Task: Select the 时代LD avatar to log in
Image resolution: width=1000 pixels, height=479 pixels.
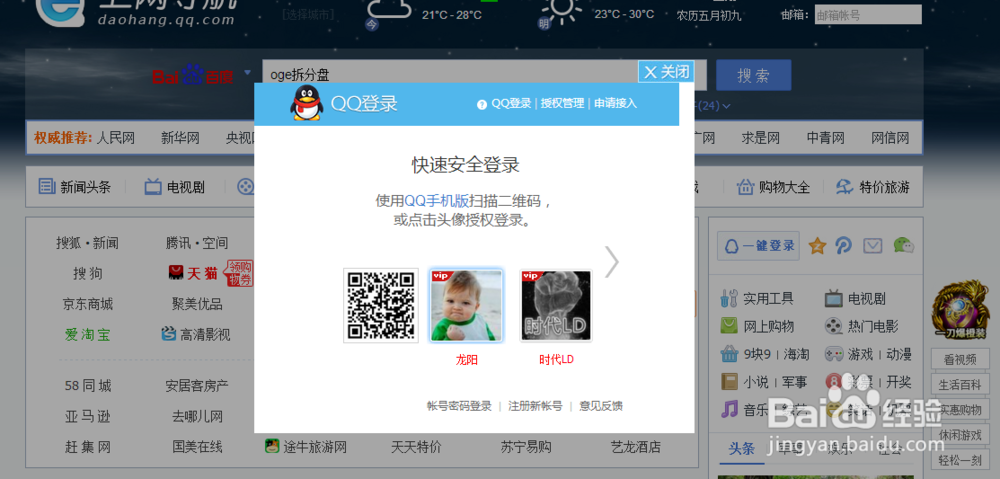Action: pyautogui.click(x=556, y=306)
